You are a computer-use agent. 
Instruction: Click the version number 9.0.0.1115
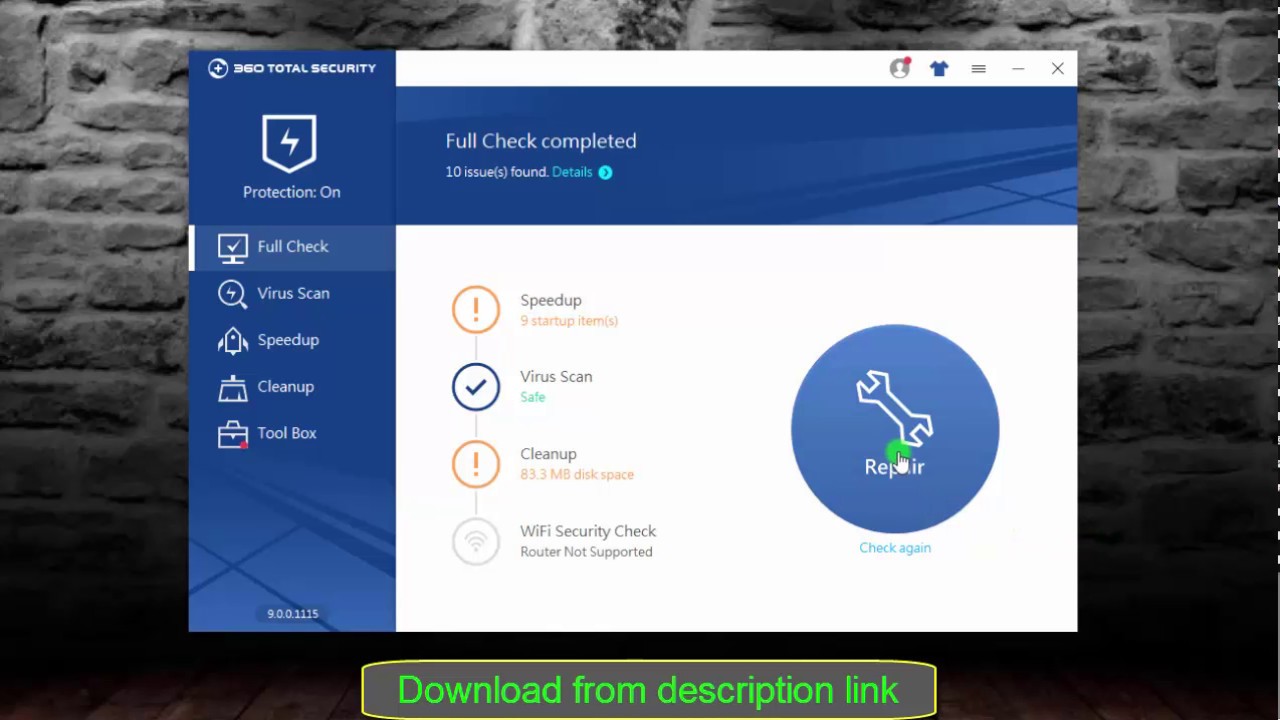pyautogui.click(x=292, y=614)
